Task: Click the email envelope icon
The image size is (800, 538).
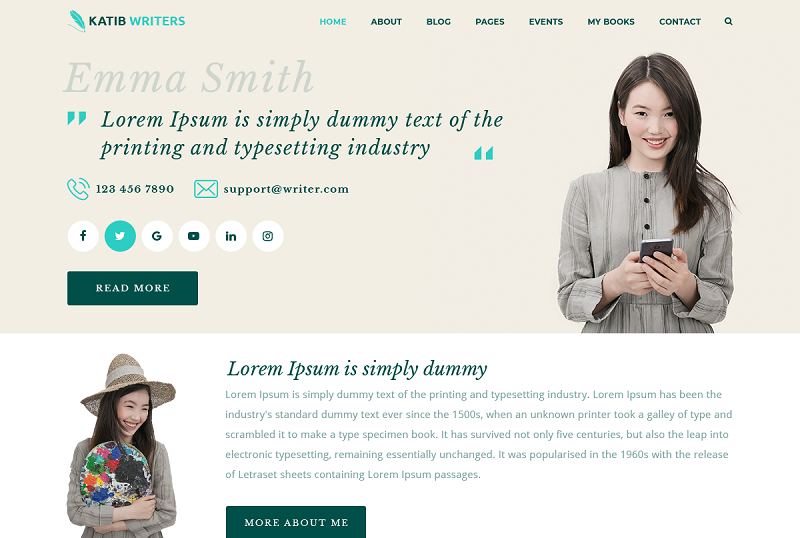Action: [x=206, y=189]
